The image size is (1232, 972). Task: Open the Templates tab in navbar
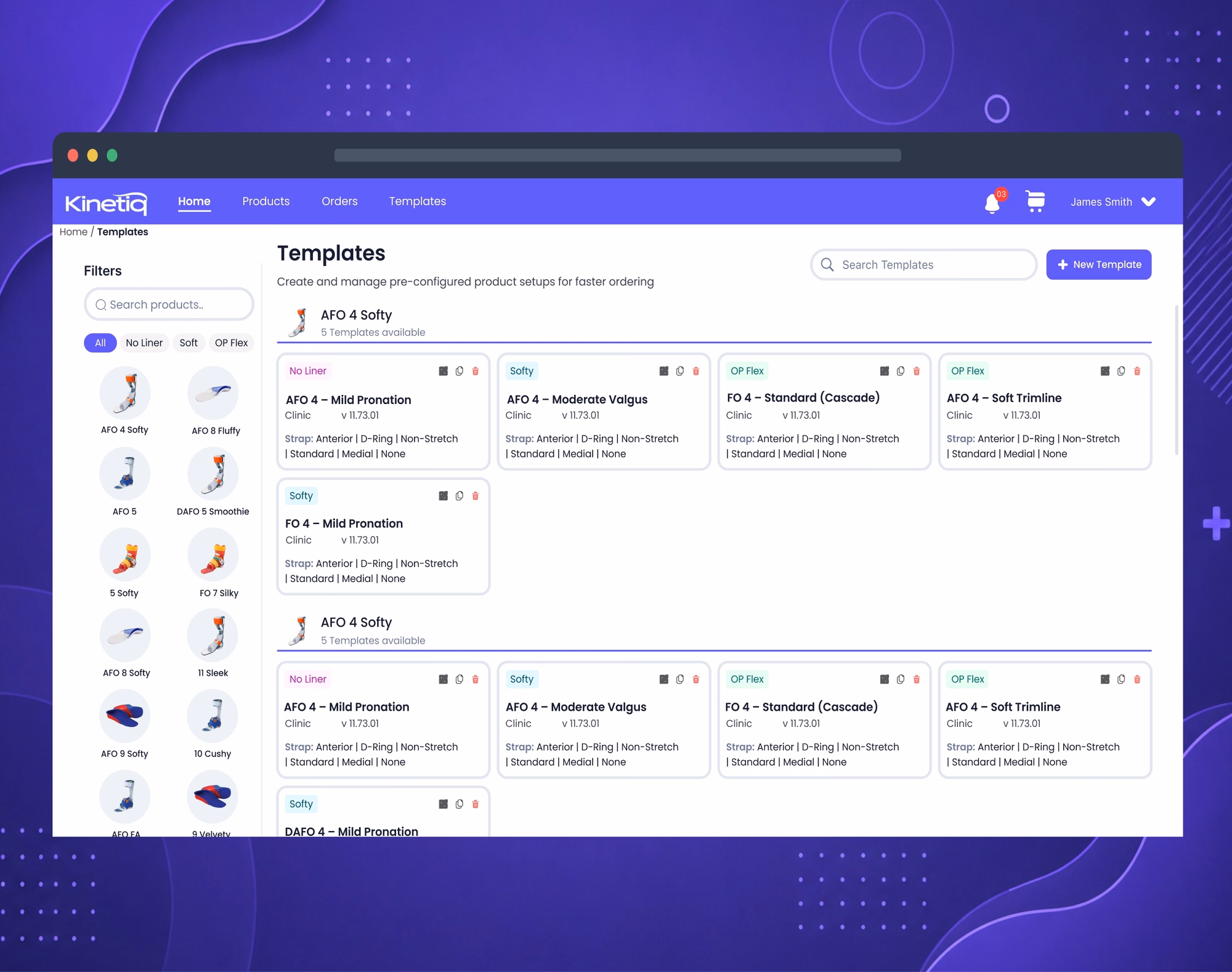[418, 201]
